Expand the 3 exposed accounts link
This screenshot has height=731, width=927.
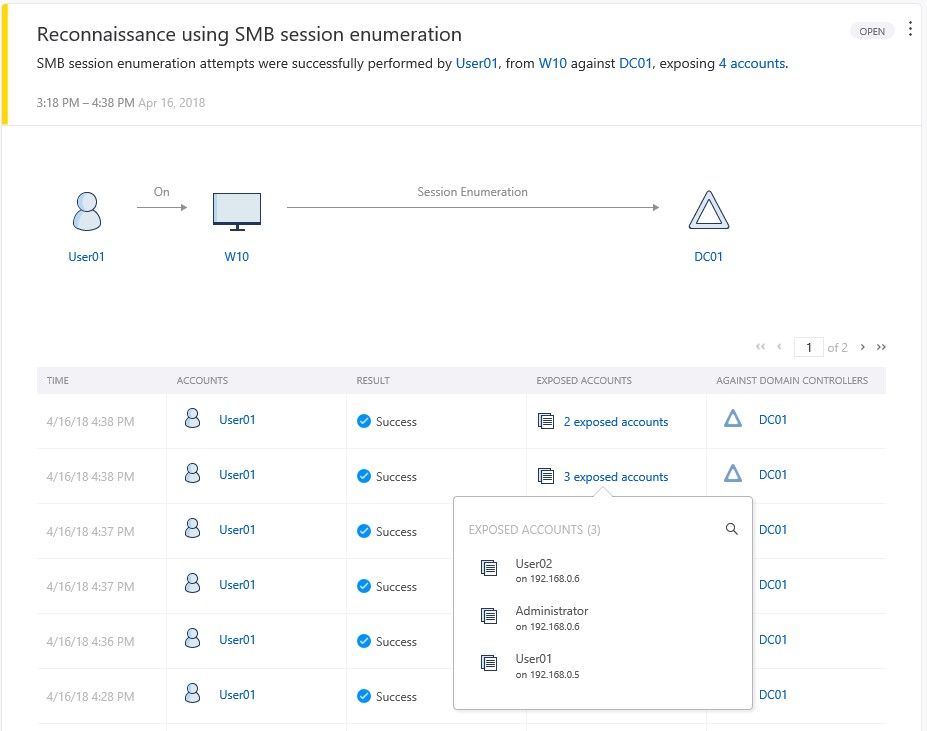(615, 477)
